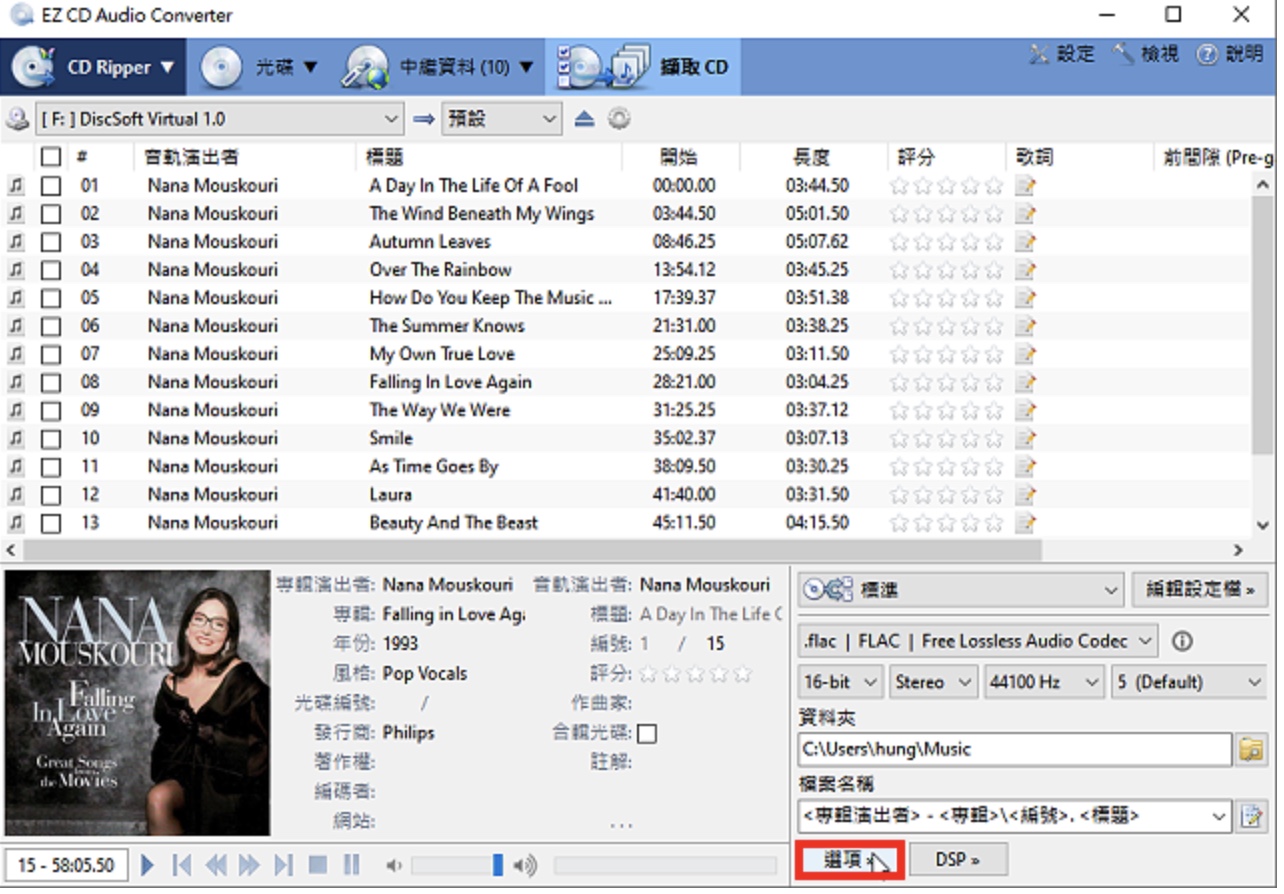The height and width of the screenshot is (894, 1284).
Task: Click music note icon of track 11
Action: (15, 467)
